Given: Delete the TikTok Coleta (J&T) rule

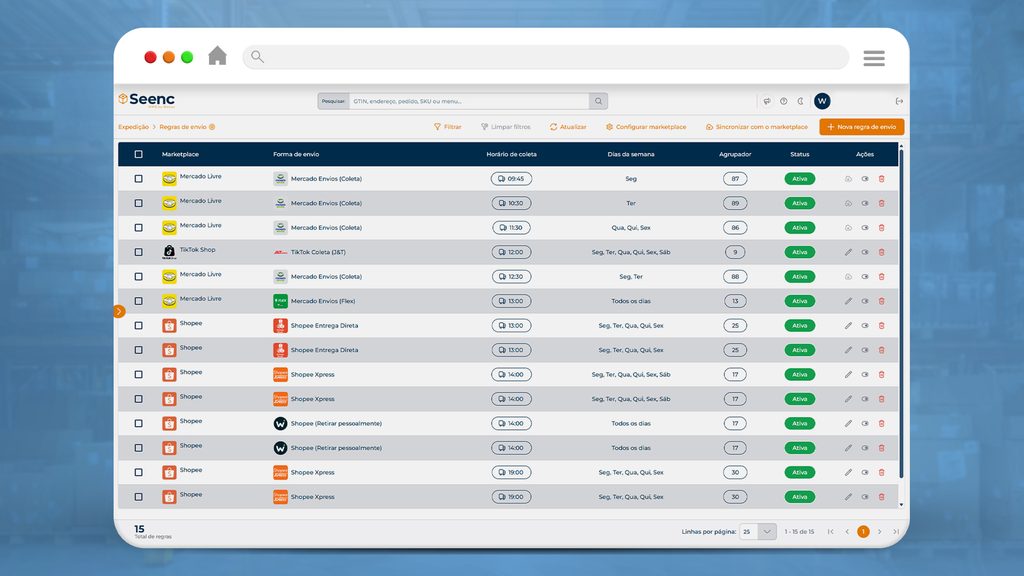Looking at the screenshot, I should click(x=882, y=252).
